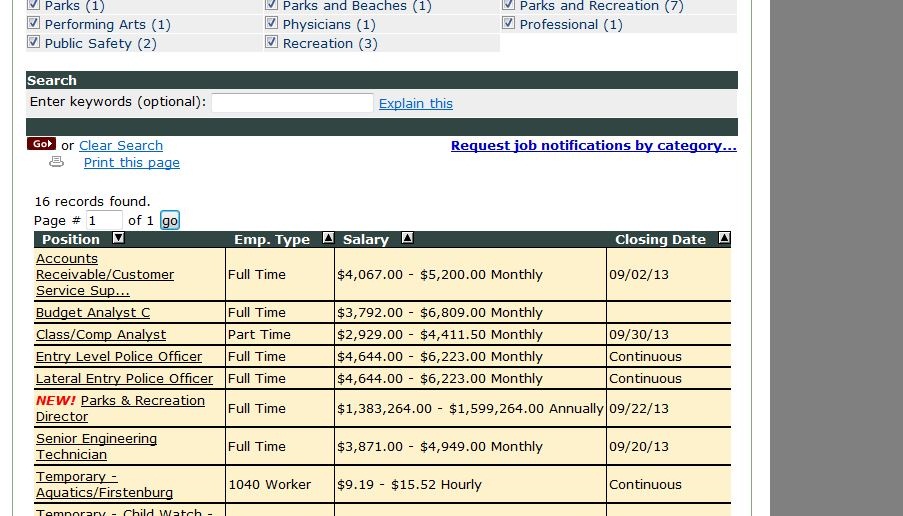The width and height of the screenshot is (903, 516).
Task: Click salary $9.19 - $15.52 Hourly
Action: pos(409,485)
